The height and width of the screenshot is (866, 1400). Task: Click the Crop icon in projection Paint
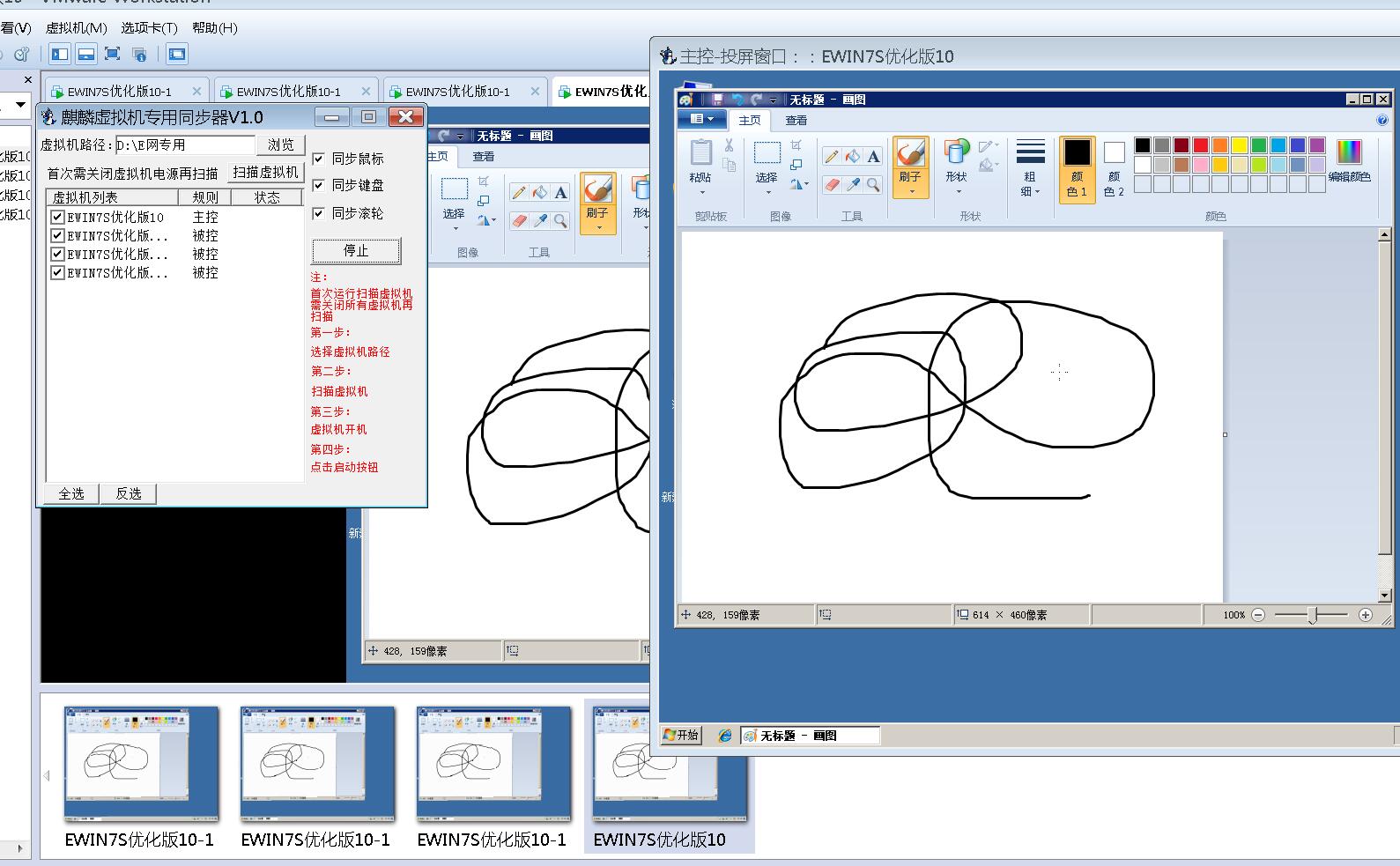point(796,144)
